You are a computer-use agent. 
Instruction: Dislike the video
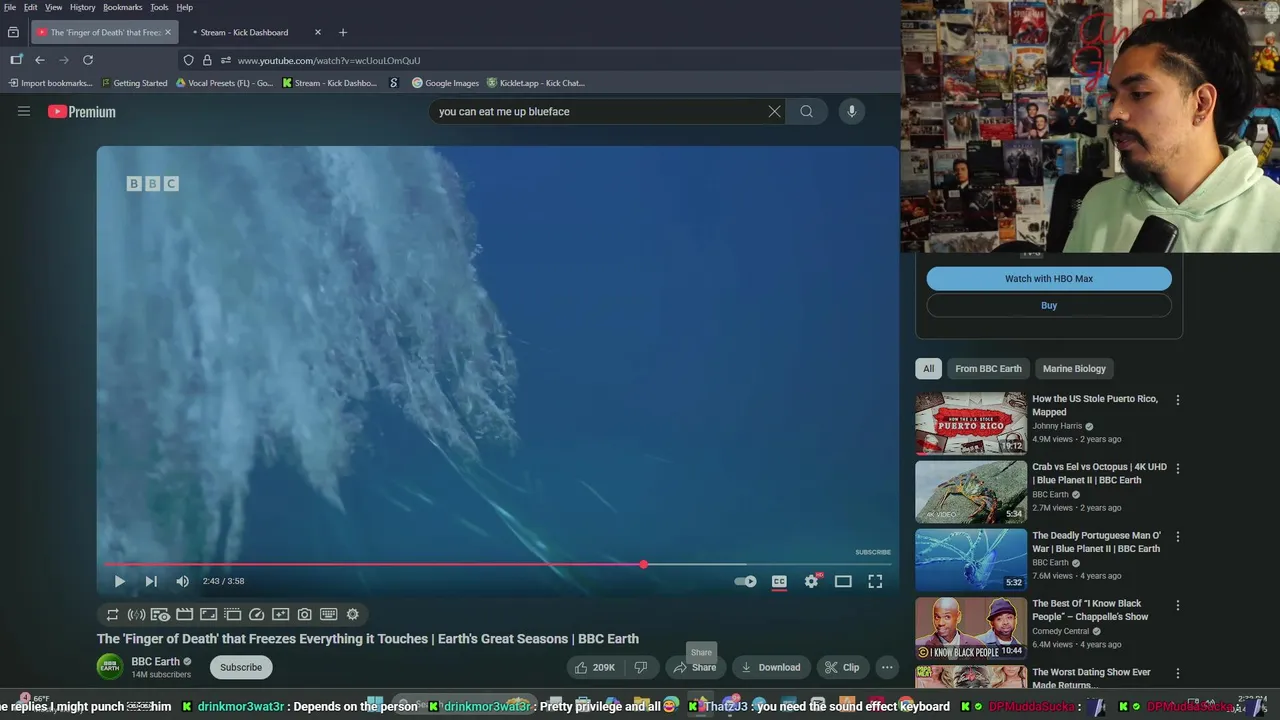pyautogui.click(x=641, y=667)
